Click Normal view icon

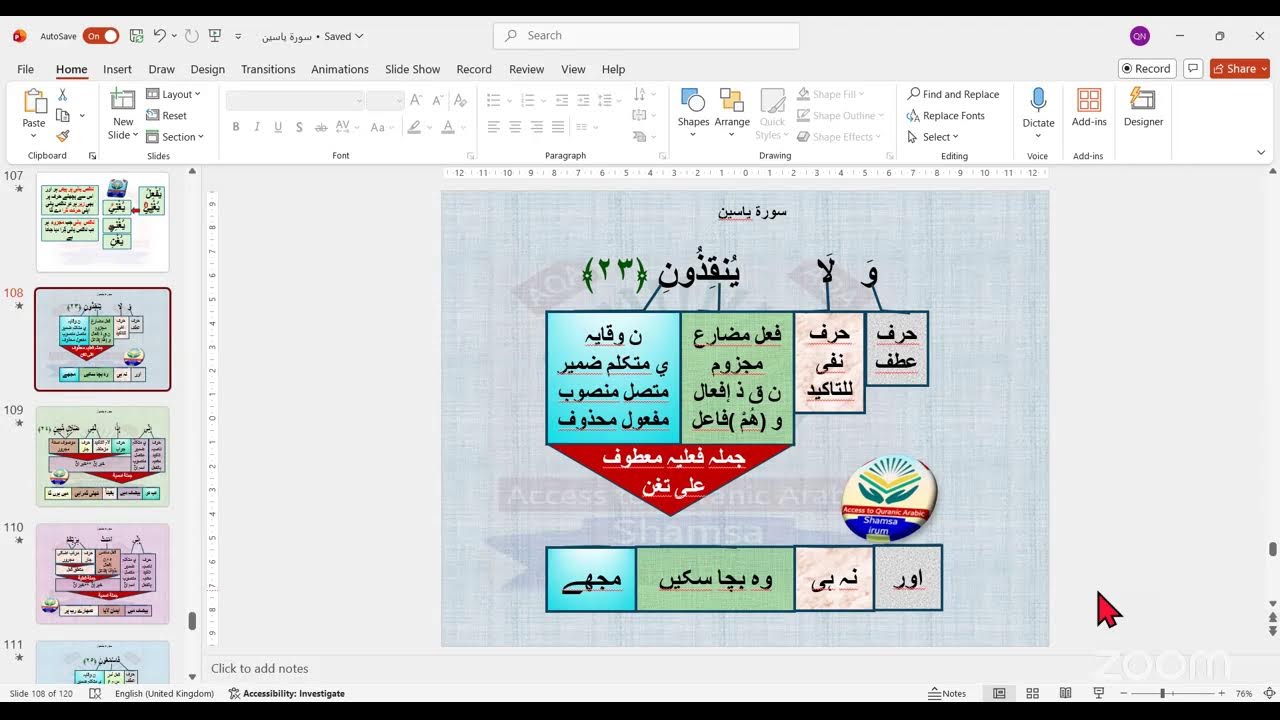999,693
